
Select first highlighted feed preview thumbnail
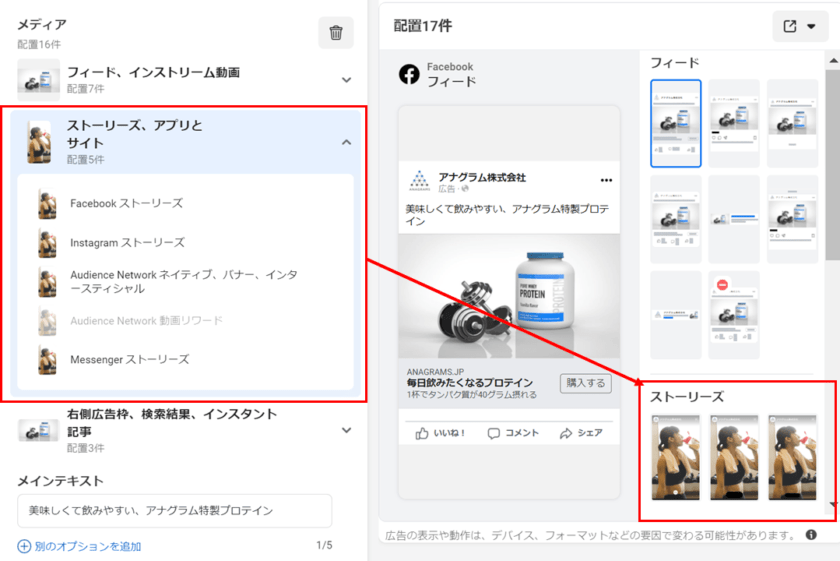pos(676,123)
